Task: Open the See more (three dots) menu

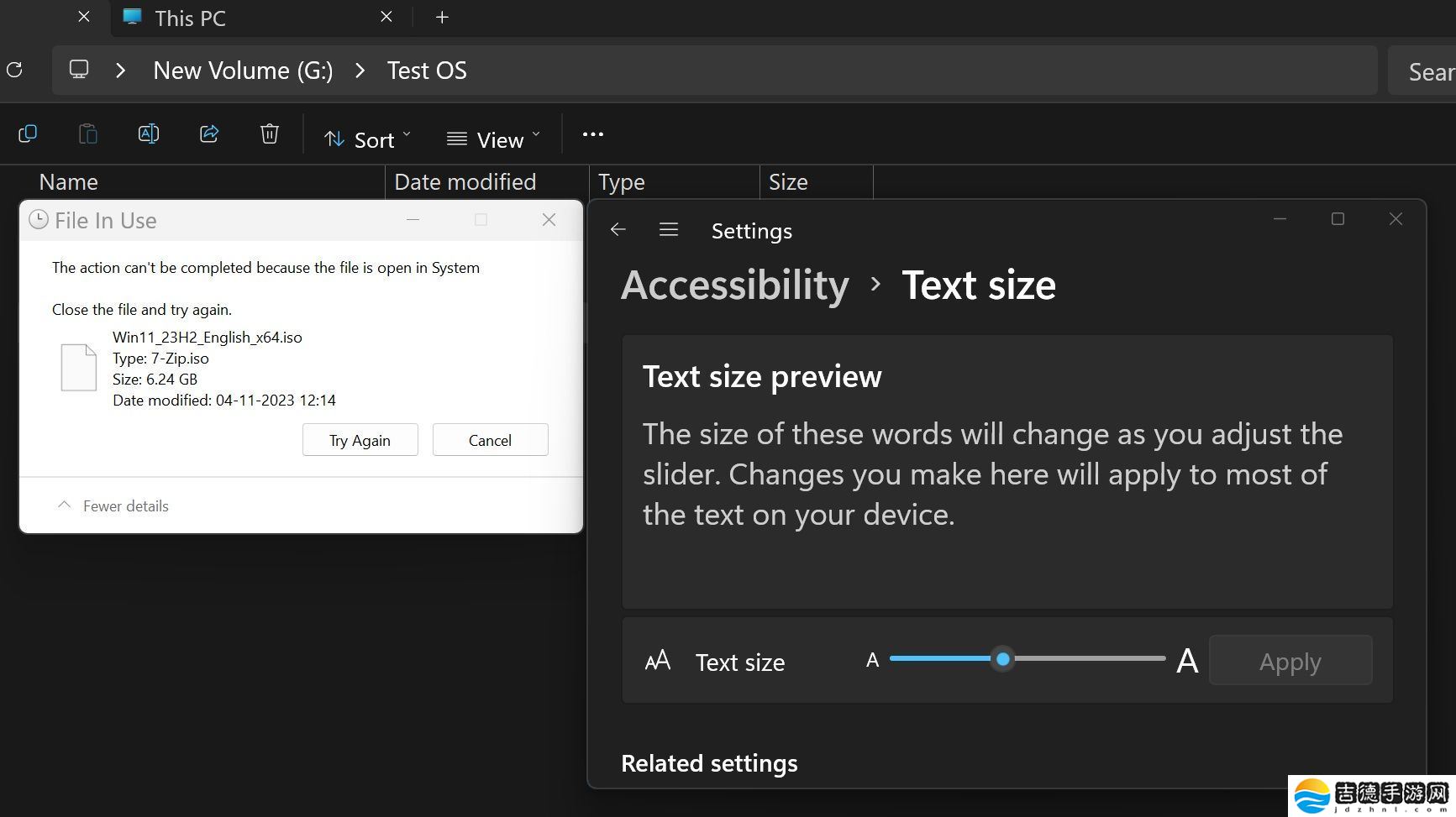Action: [x=593, y=134]
